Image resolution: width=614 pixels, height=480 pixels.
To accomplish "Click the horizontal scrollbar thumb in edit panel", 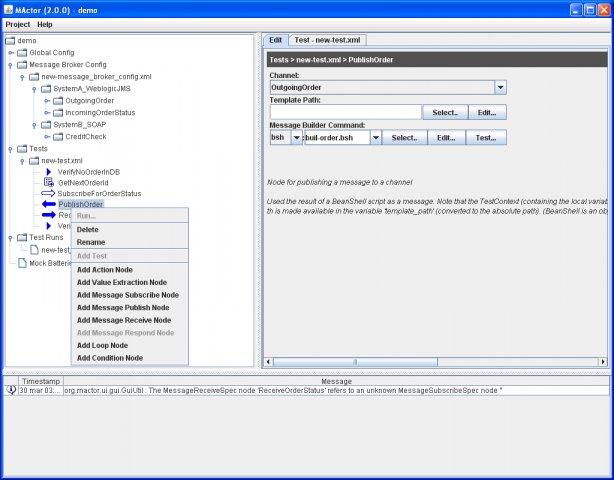I will click(x=355, y=362).
